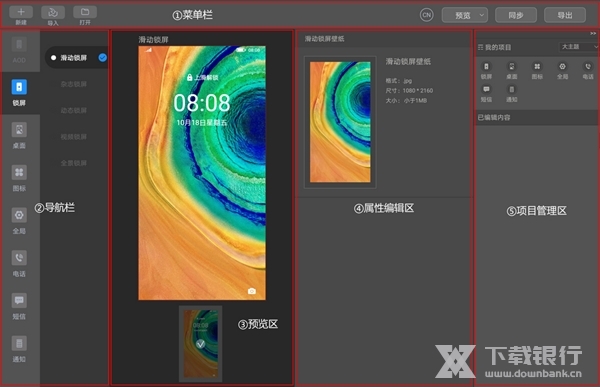Click the 同步 button
The image size is (600, 387).
[516, 15]
